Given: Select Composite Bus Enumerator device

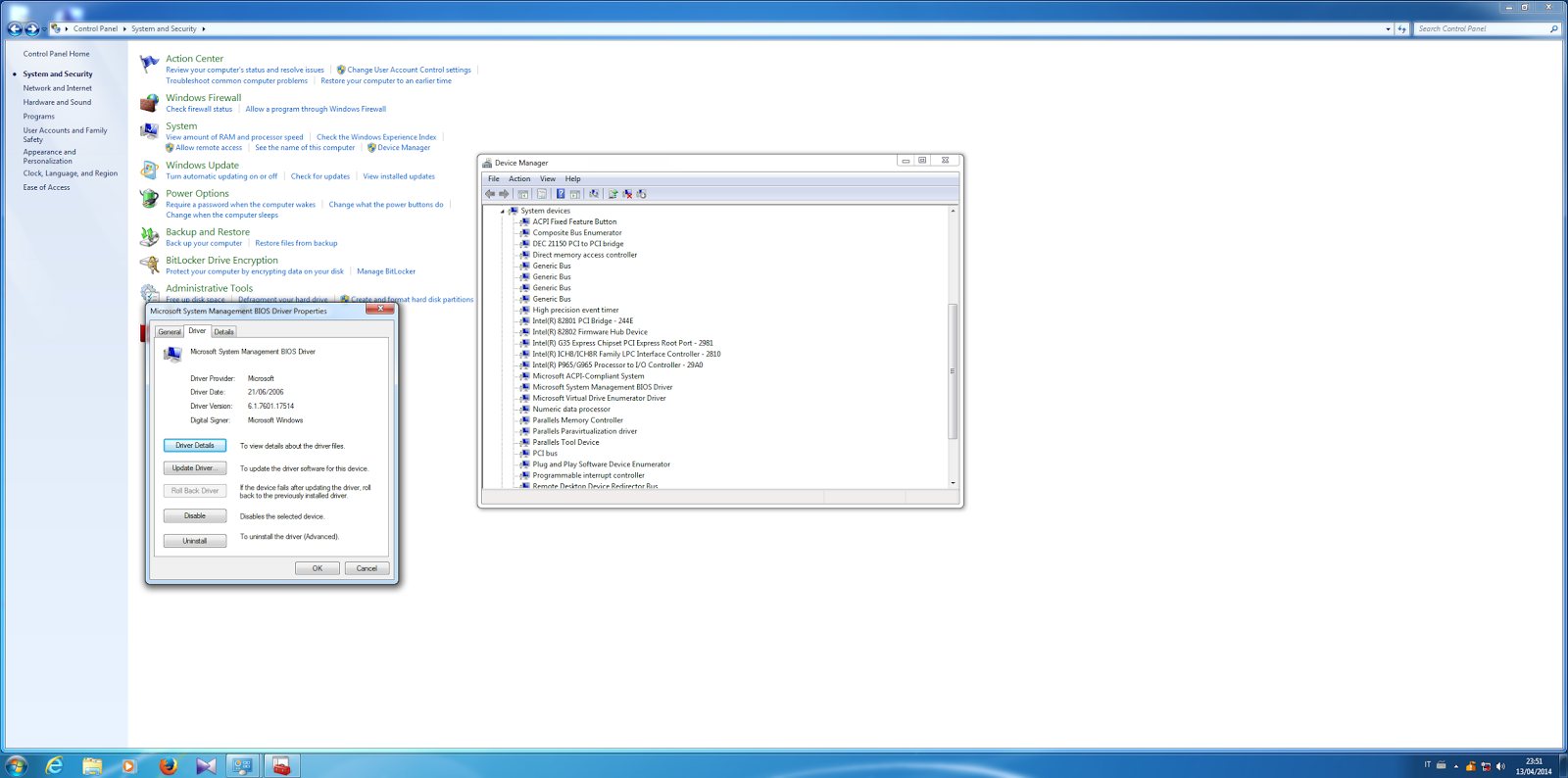Looking at the screenshot, I should click(x=577, y=233).
